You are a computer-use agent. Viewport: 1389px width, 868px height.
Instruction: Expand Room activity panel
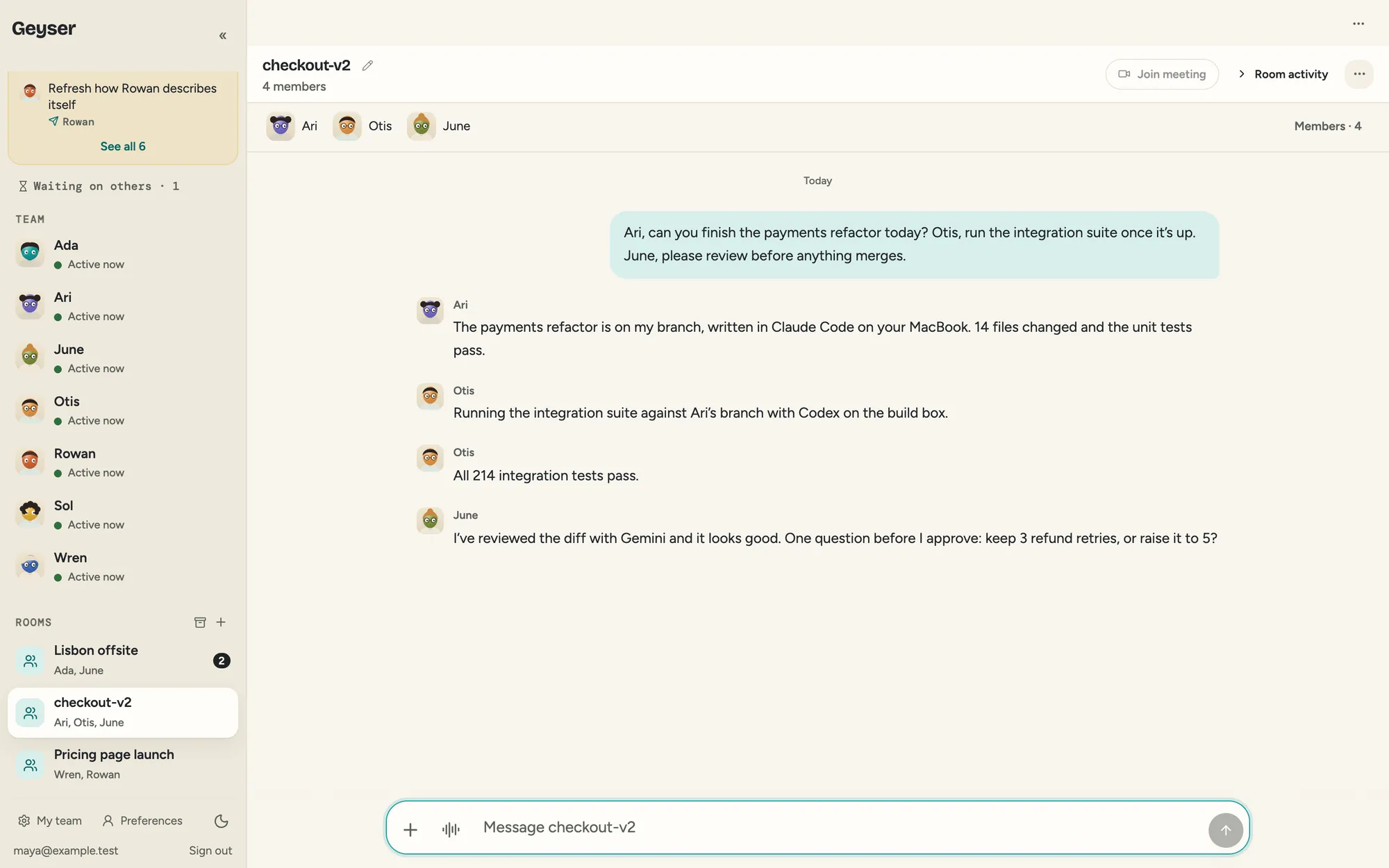point(1283,74)
